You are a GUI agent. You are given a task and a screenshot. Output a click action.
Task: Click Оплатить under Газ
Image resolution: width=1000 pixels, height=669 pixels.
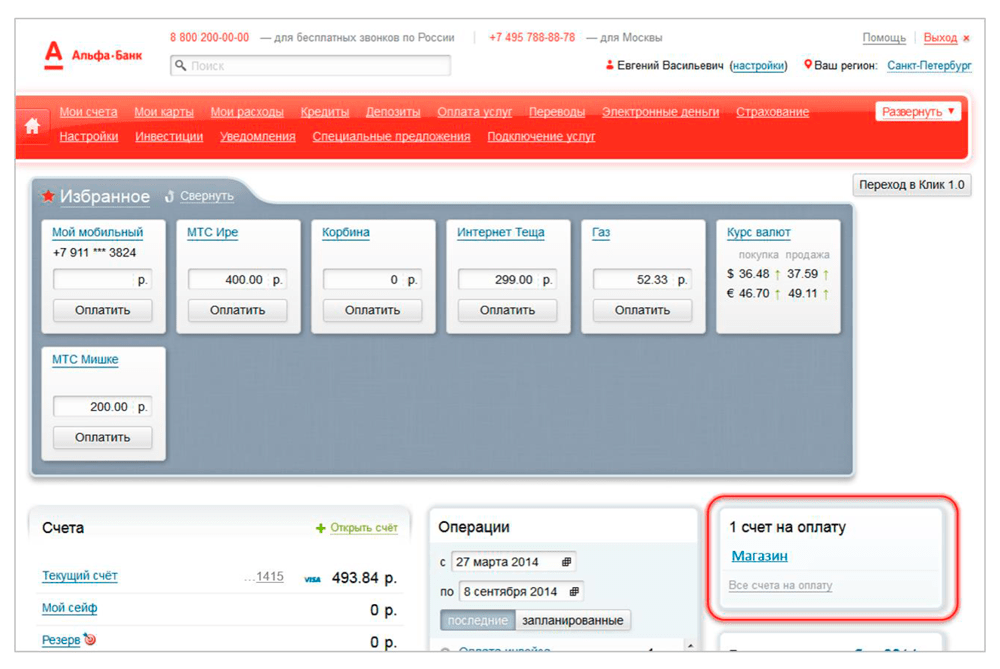tap(642, 310)
